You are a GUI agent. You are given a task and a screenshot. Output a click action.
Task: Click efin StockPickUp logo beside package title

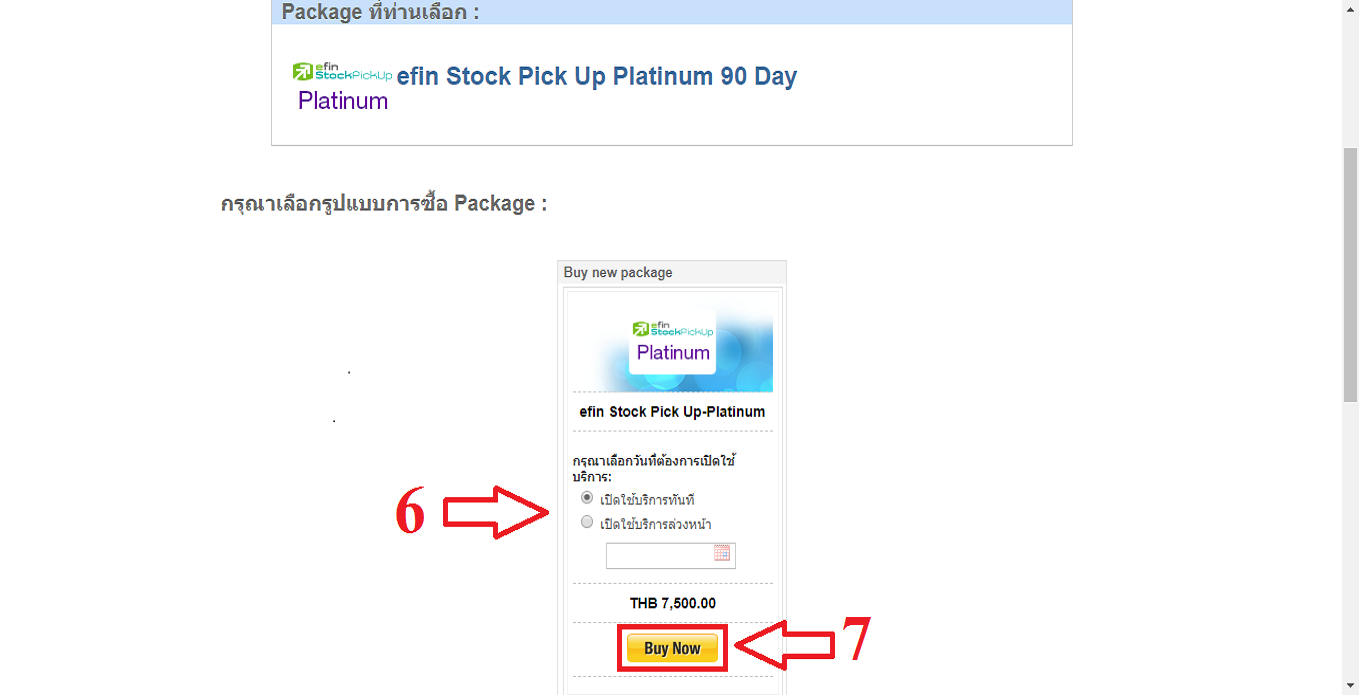pyautogui.click(x=342, y=72)
